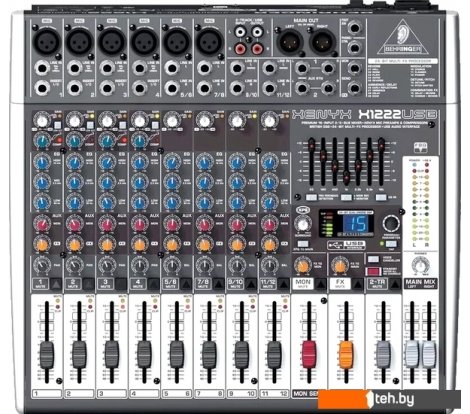Engage the red standby button
The height and width of the screenshot is (414, 470).
[373, 271]
